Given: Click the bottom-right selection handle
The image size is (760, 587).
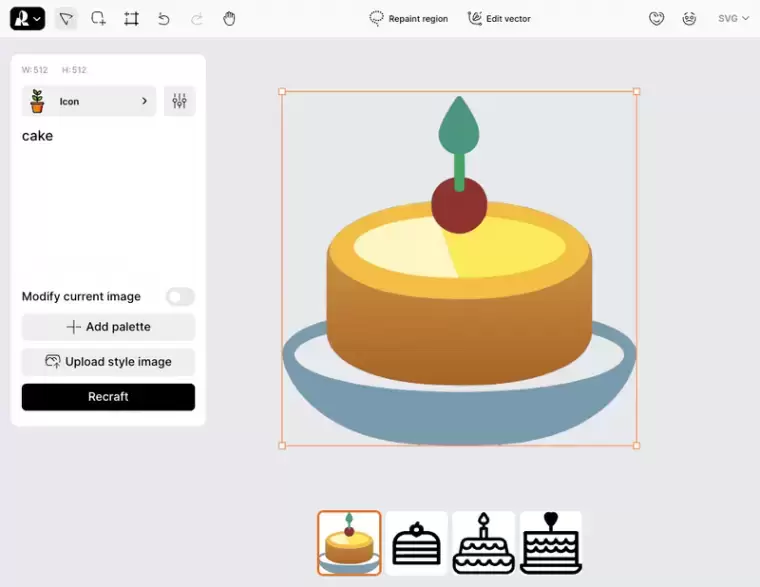Looking at the screenshot, I should tap(636, 445).
